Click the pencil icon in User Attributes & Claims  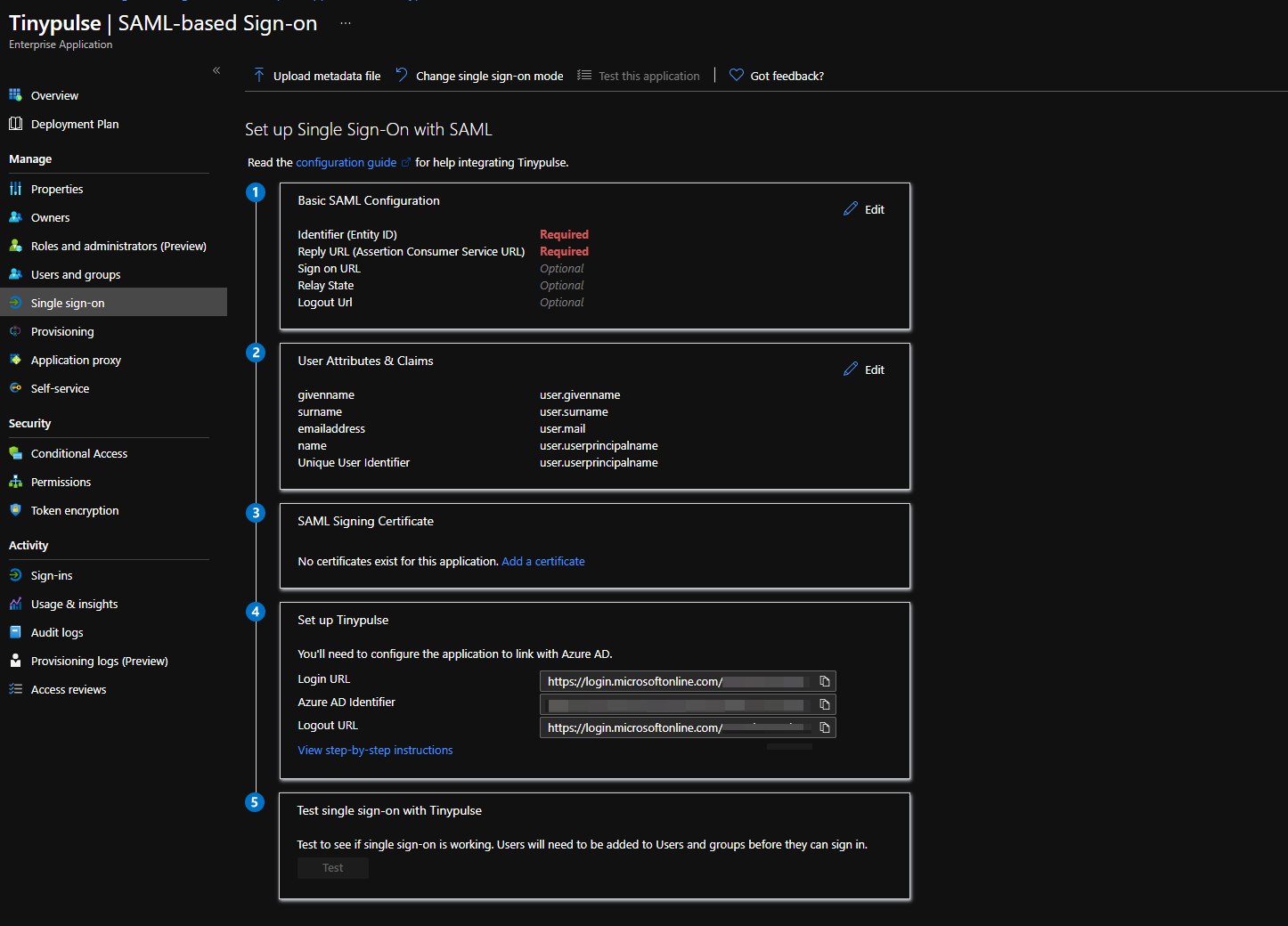(x=851, y=369)
